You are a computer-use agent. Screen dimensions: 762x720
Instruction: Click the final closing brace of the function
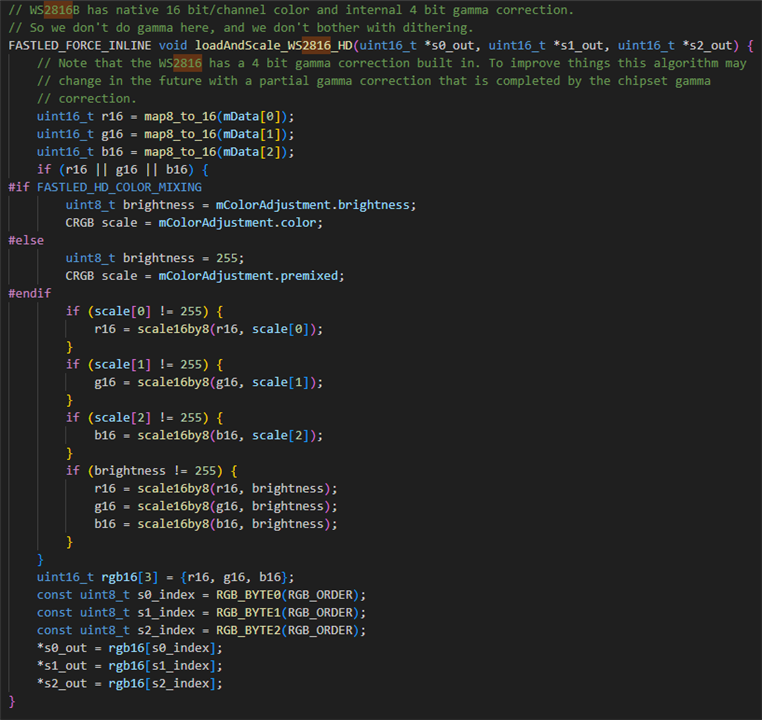pos(12,701)
